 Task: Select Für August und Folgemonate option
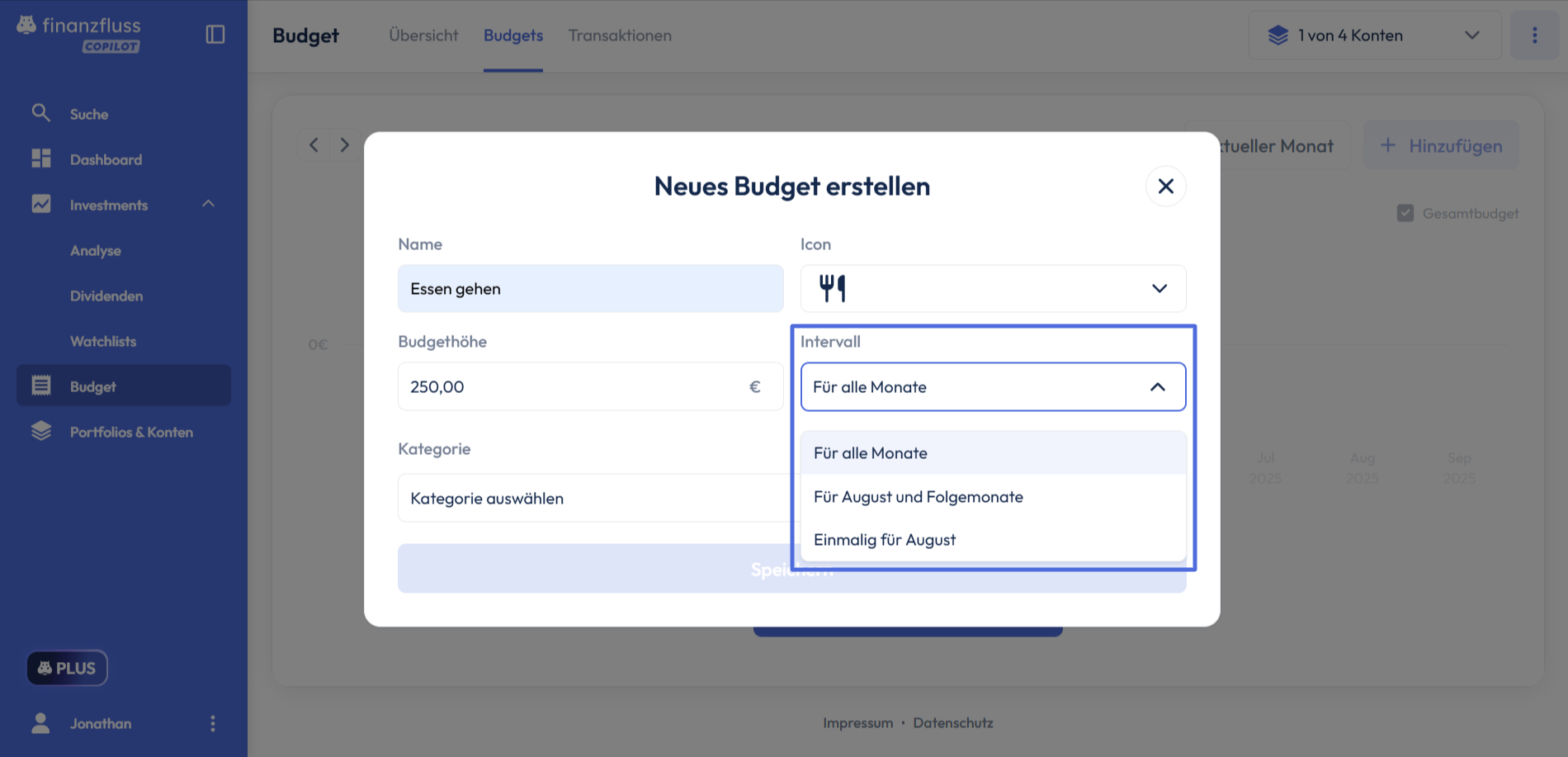pos(918,497)
